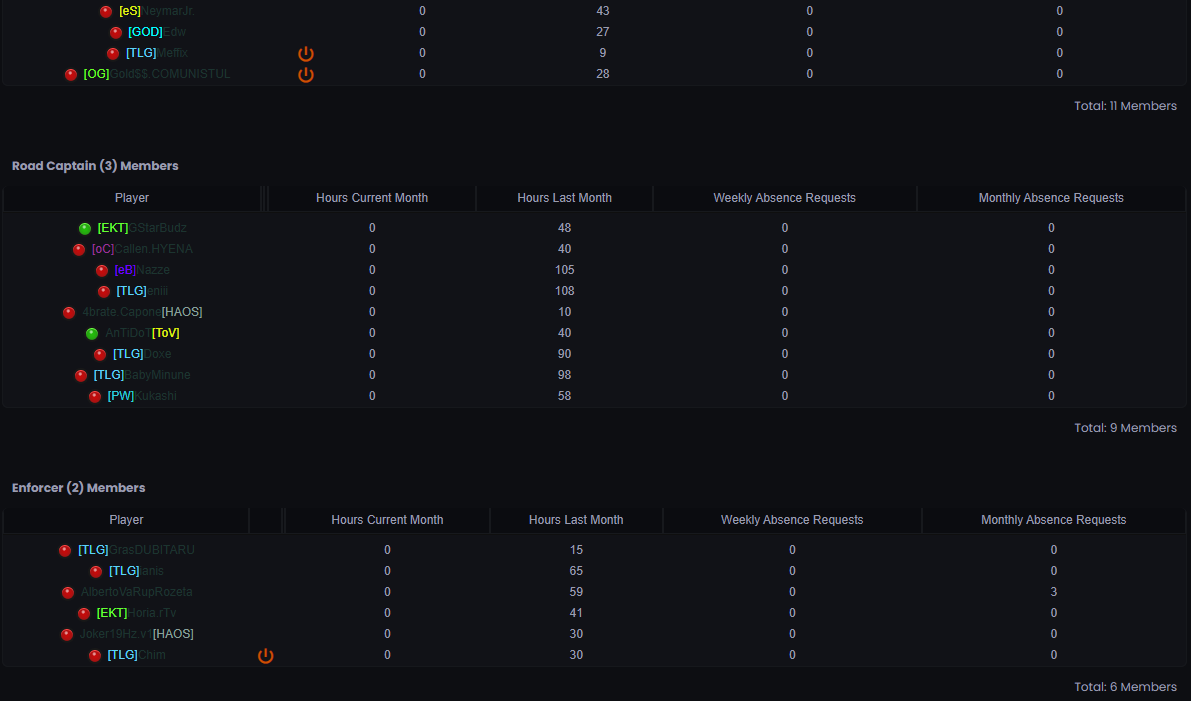Click red offline dot beside Callen.HYENA
The width and height of the screenshot is (1191, 701).
[x=79, y=249]
